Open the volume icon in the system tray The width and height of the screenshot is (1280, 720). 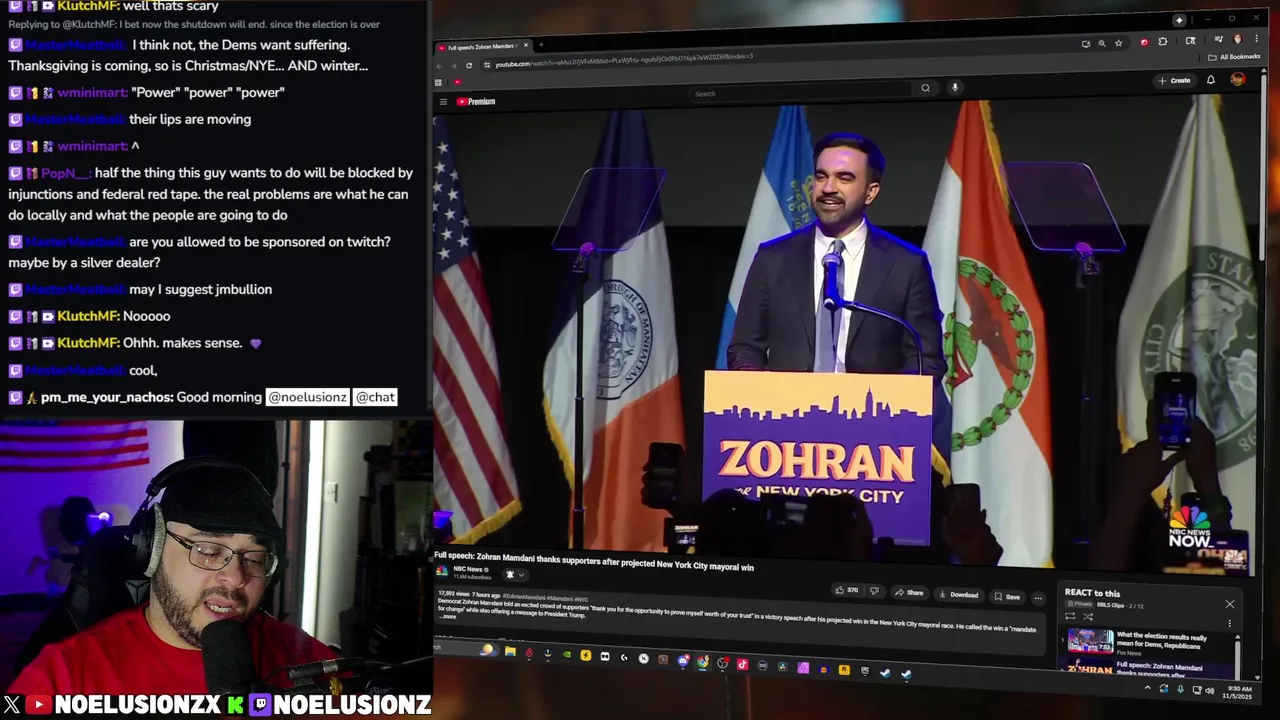pyautogui.click(x=1210, y=691)
